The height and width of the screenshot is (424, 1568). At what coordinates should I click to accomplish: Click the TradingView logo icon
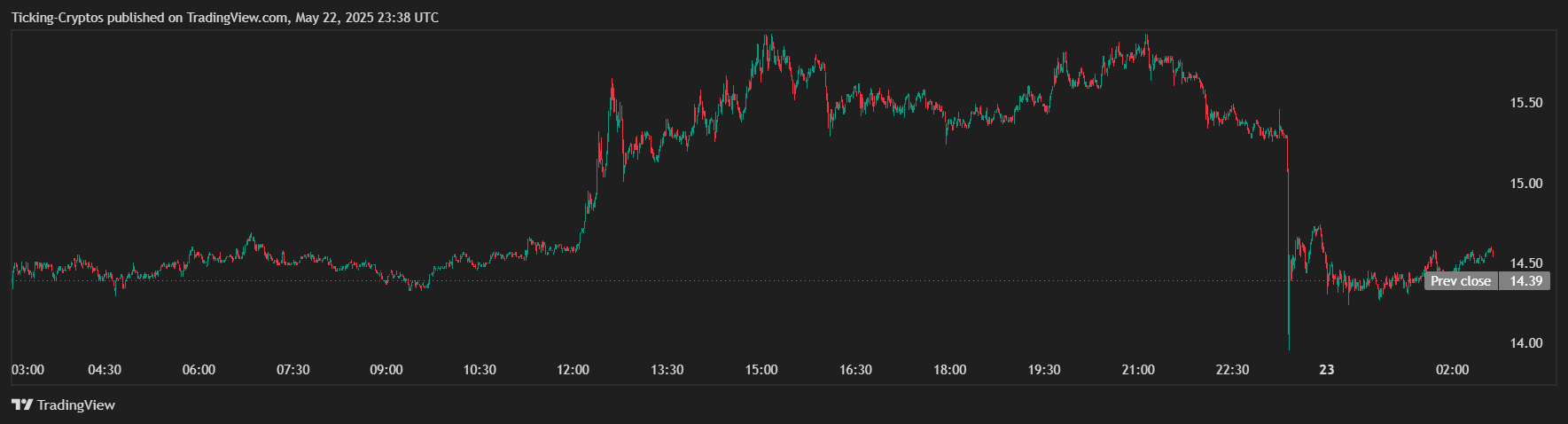point(22,405)
